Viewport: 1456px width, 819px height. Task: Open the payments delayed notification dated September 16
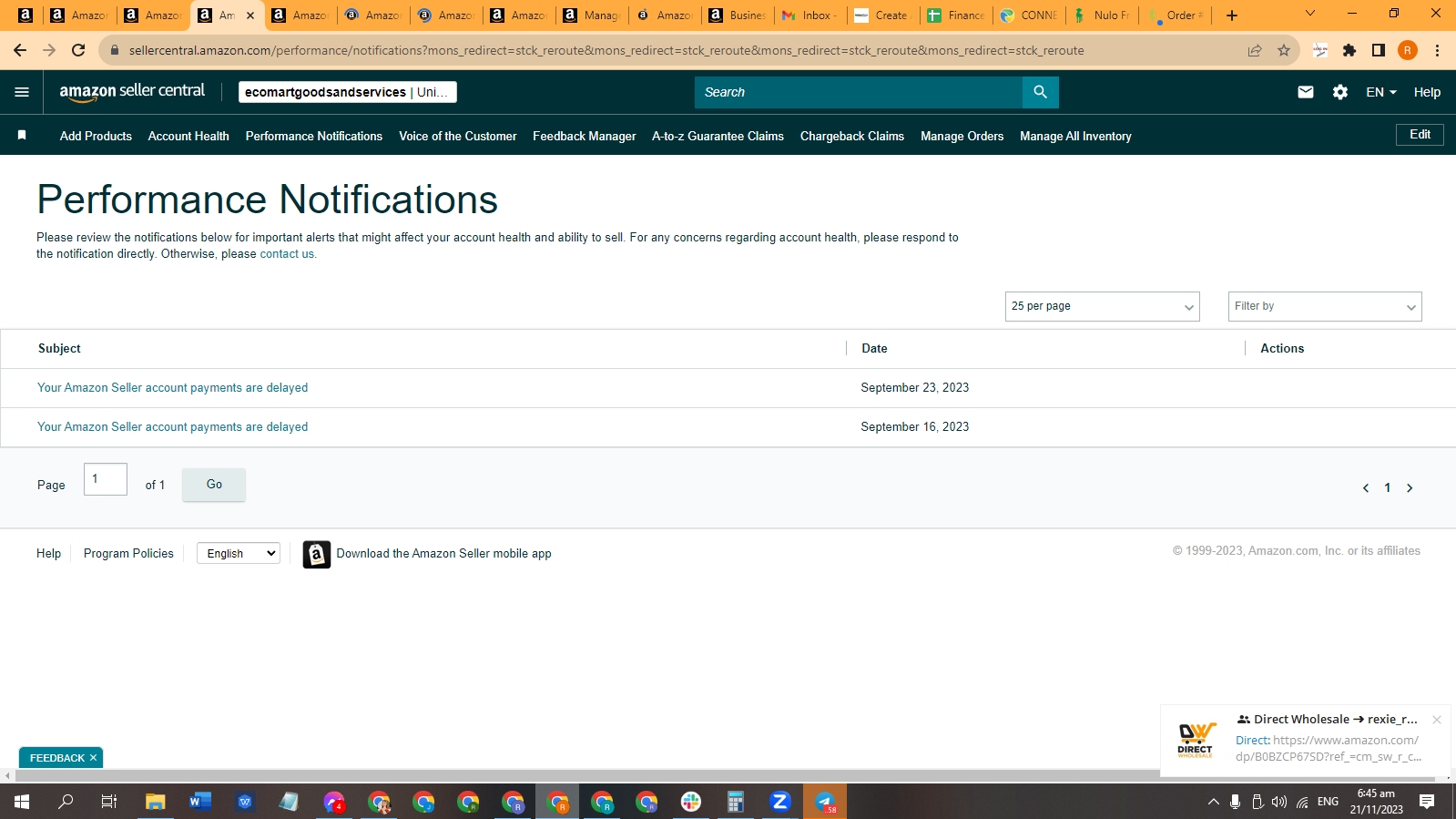pos(173,427)
